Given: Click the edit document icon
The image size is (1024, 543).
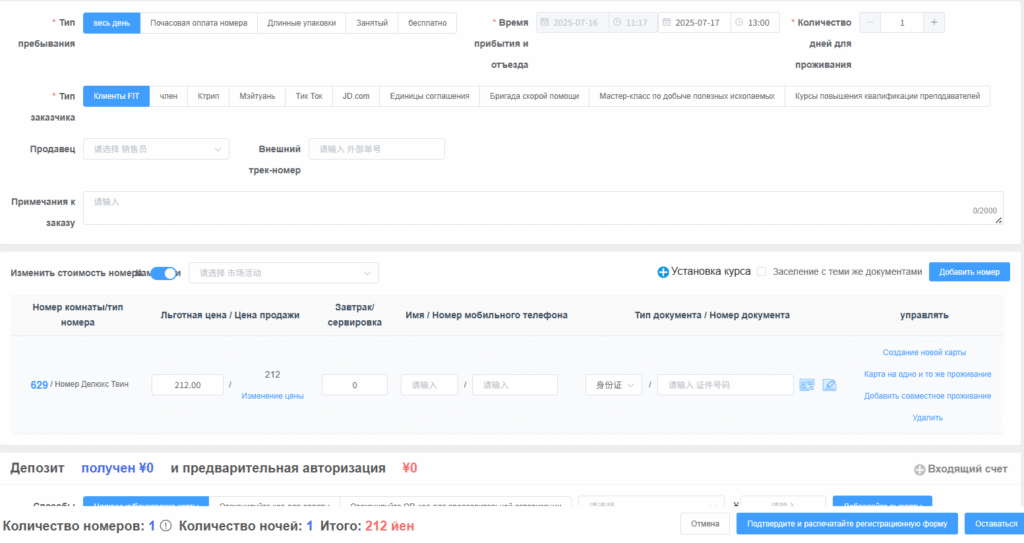Looking at the screenshot, I should (x=829, y=385).
